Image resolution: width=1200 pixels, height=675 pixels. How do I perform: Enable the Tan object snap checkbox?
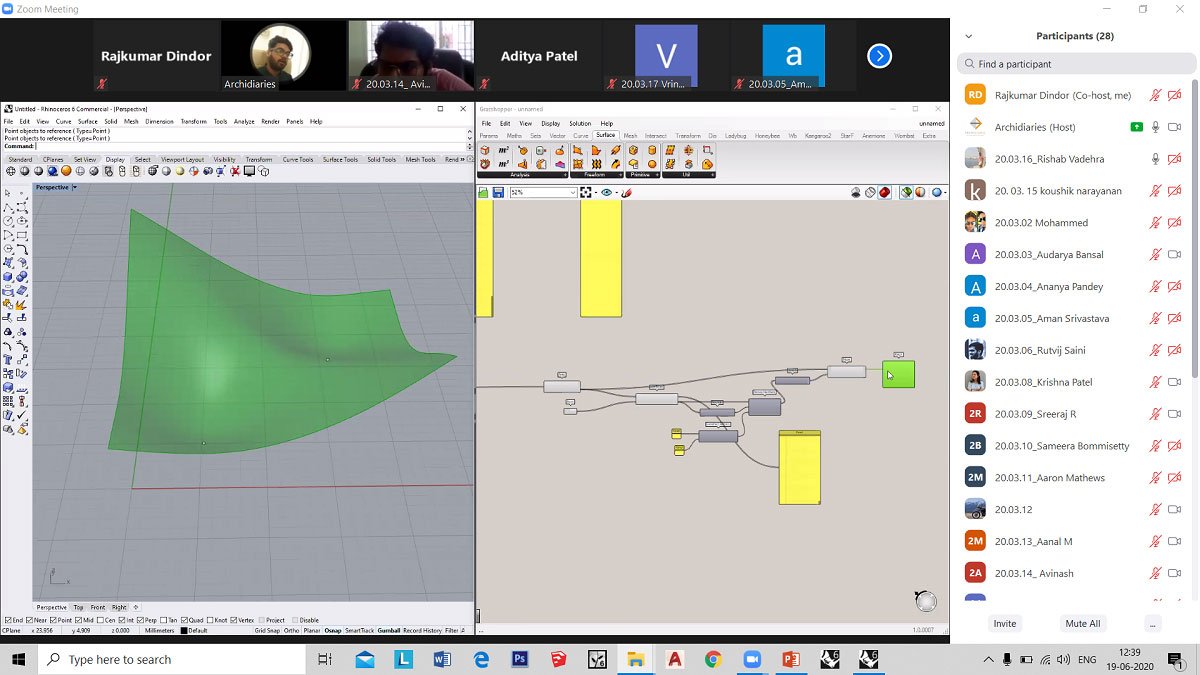(162, 619)
